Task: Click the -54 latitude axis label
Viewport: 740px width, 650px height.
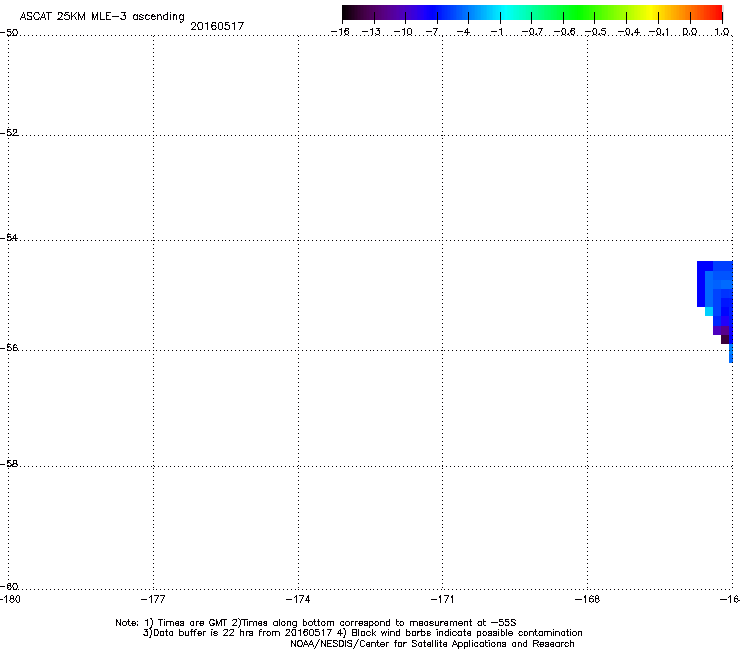Action: [9, 238]
